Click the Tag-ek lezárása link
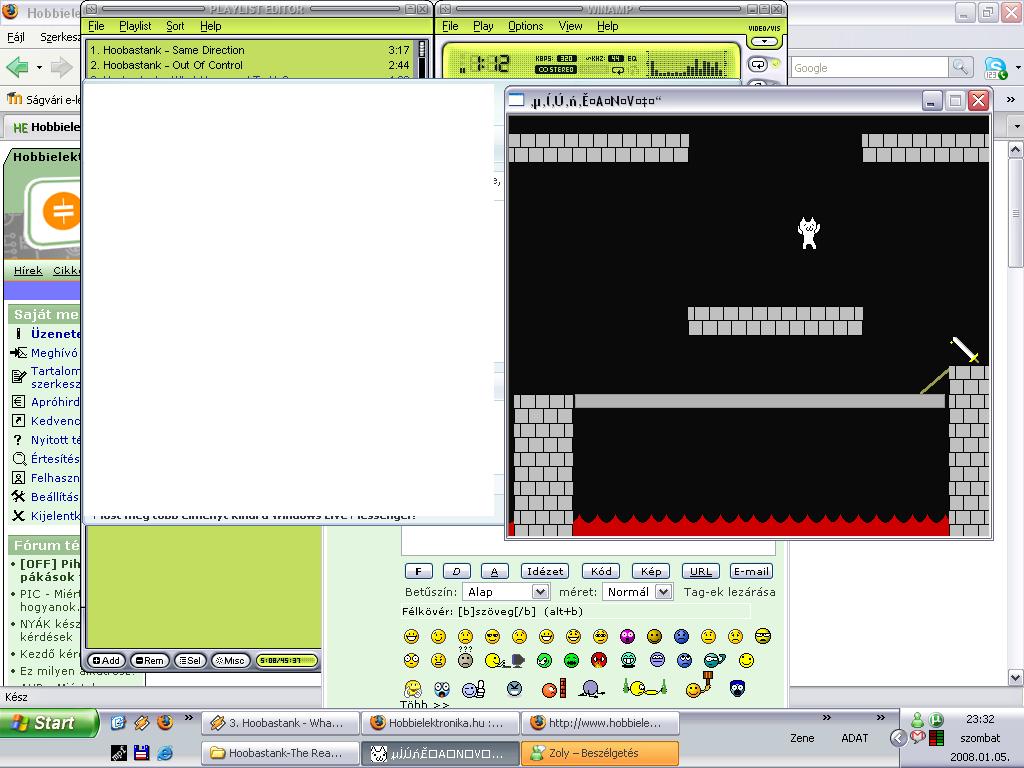 click(729, 592)
